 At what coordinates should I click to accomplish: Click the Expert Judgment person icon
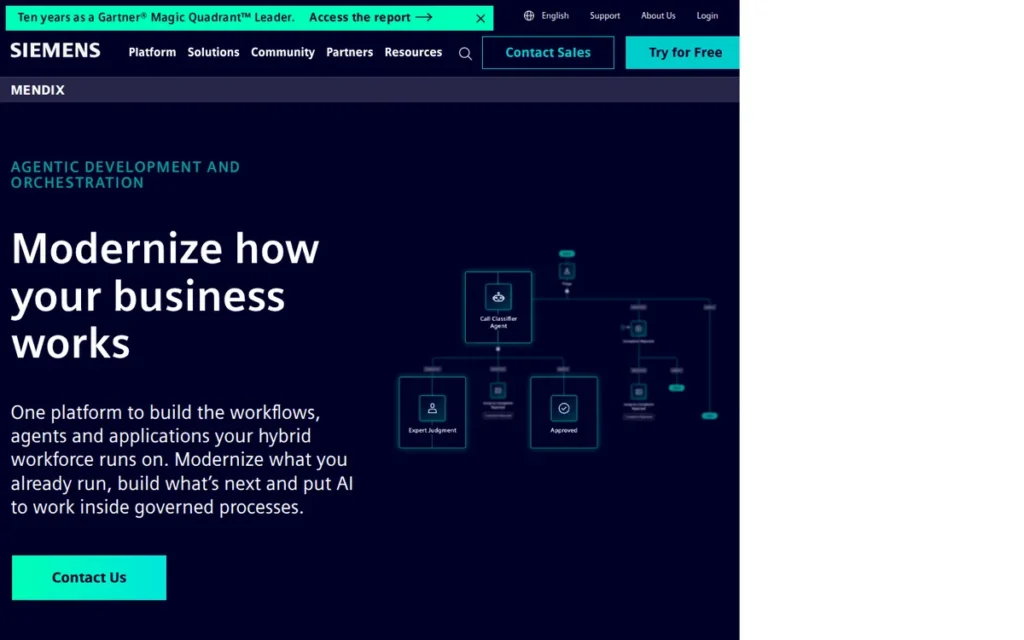point(432,408)
